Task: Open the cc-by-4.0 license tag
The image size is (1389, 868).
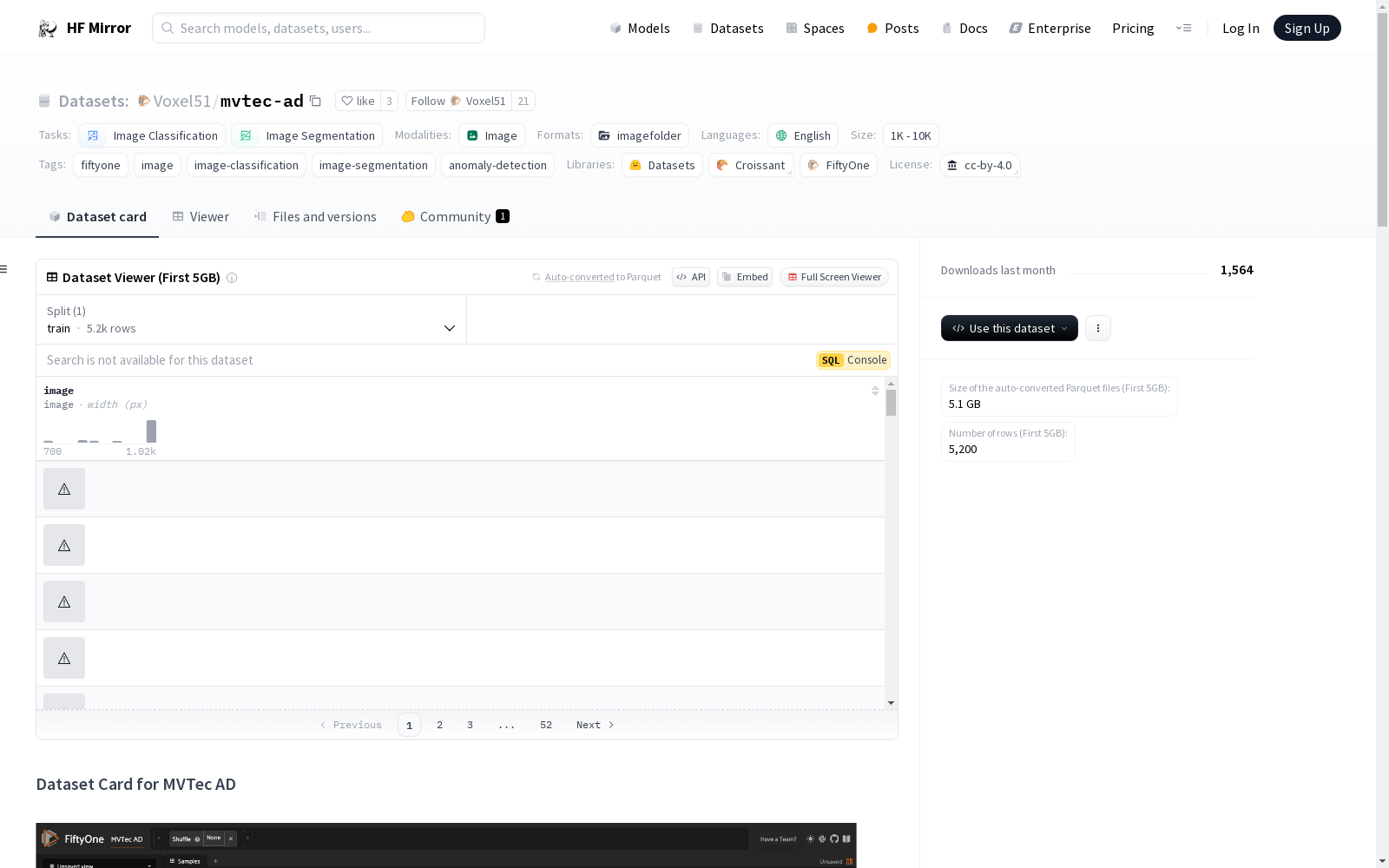Action: (979, 165)
